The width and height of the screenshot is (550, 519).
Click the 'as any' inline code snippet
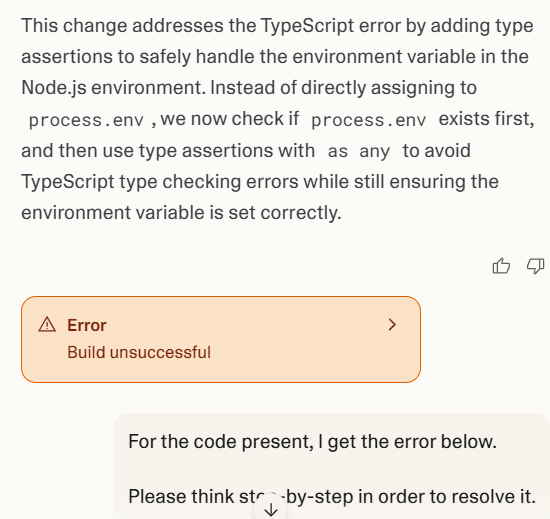(358, 151)
